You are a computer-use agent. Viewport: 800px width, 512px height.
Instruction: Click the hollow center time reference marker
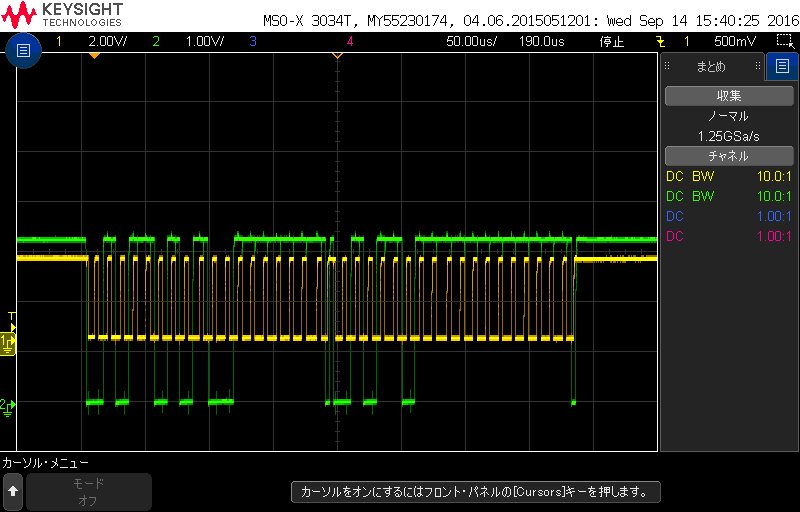coord(337,55)
